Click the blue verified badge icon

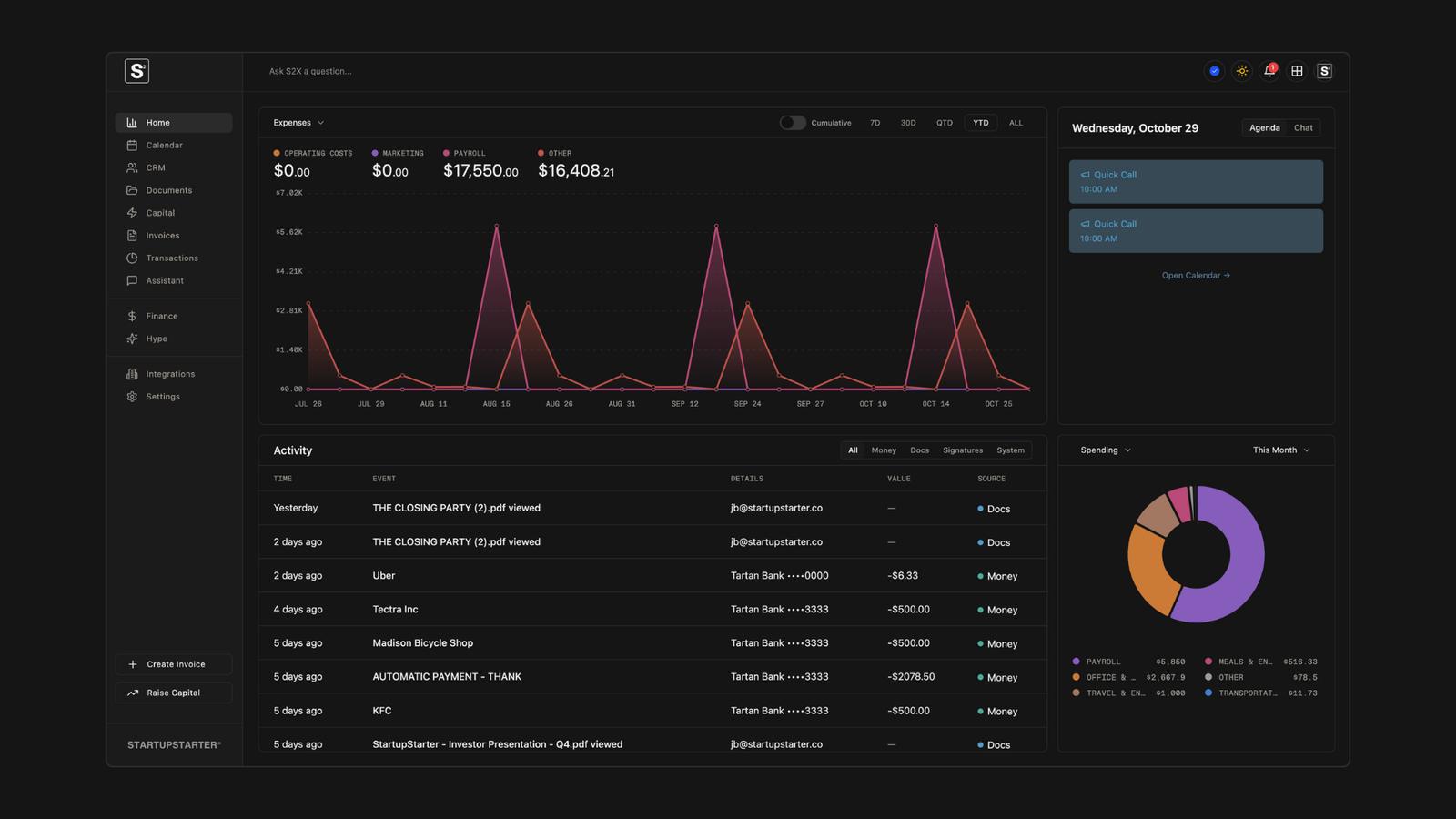1214,71
